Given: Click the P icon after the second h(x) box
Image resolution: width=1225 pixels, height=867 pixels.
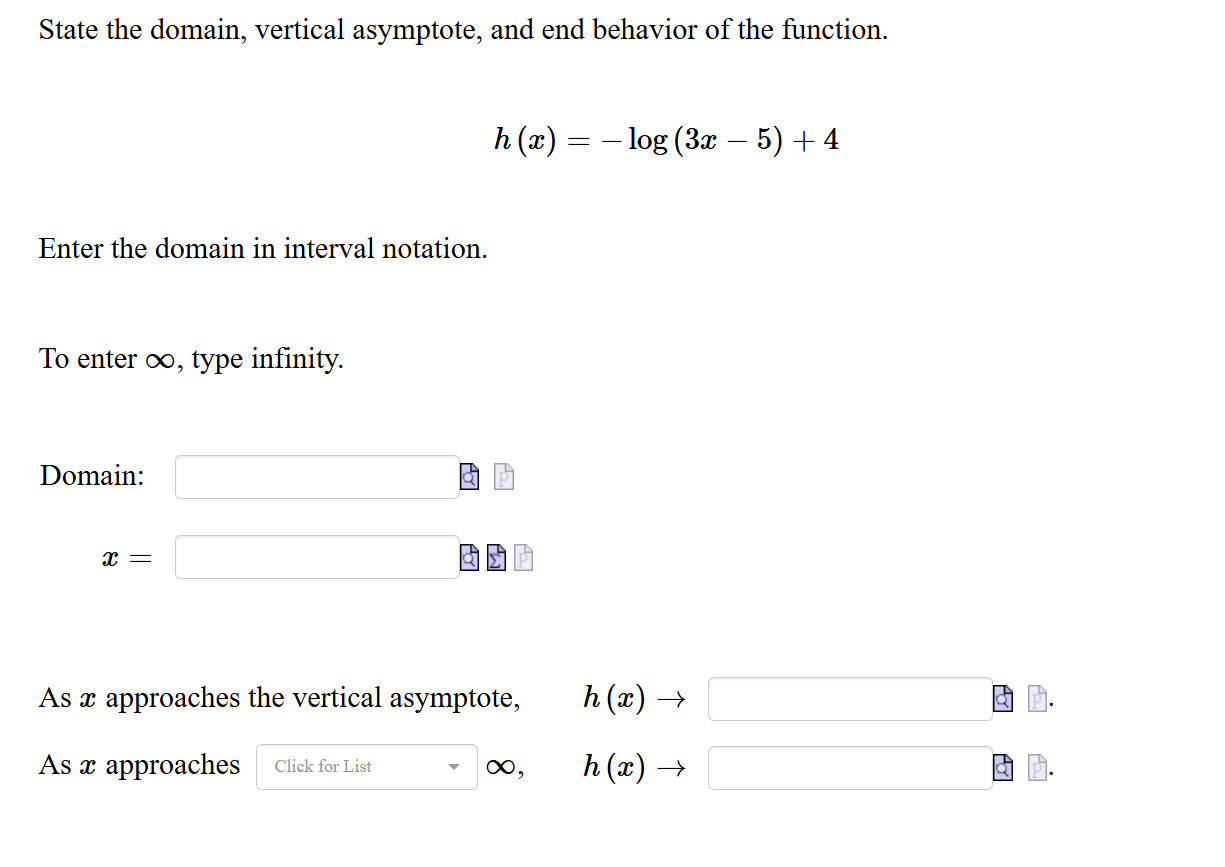Looking at the screenshot, I should click(x=1035, y=767).
